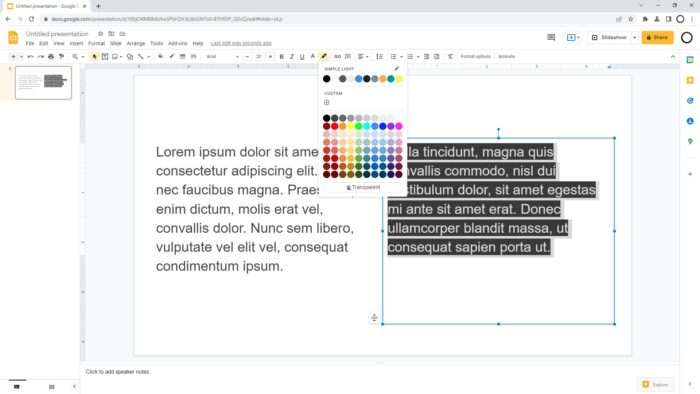Open the Slideshow options dropdown arrow
Screen dimensions: 700x394
pos(634,37)
